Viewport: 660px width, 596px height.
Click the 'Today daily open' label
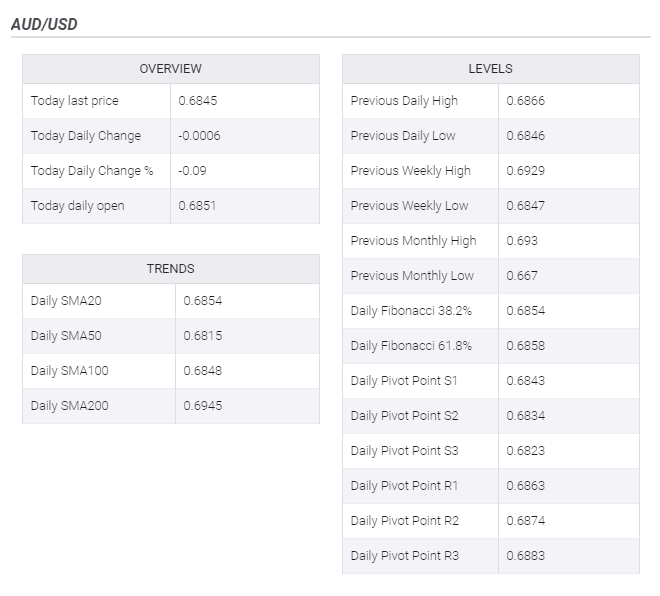click(x=77, y=206)
